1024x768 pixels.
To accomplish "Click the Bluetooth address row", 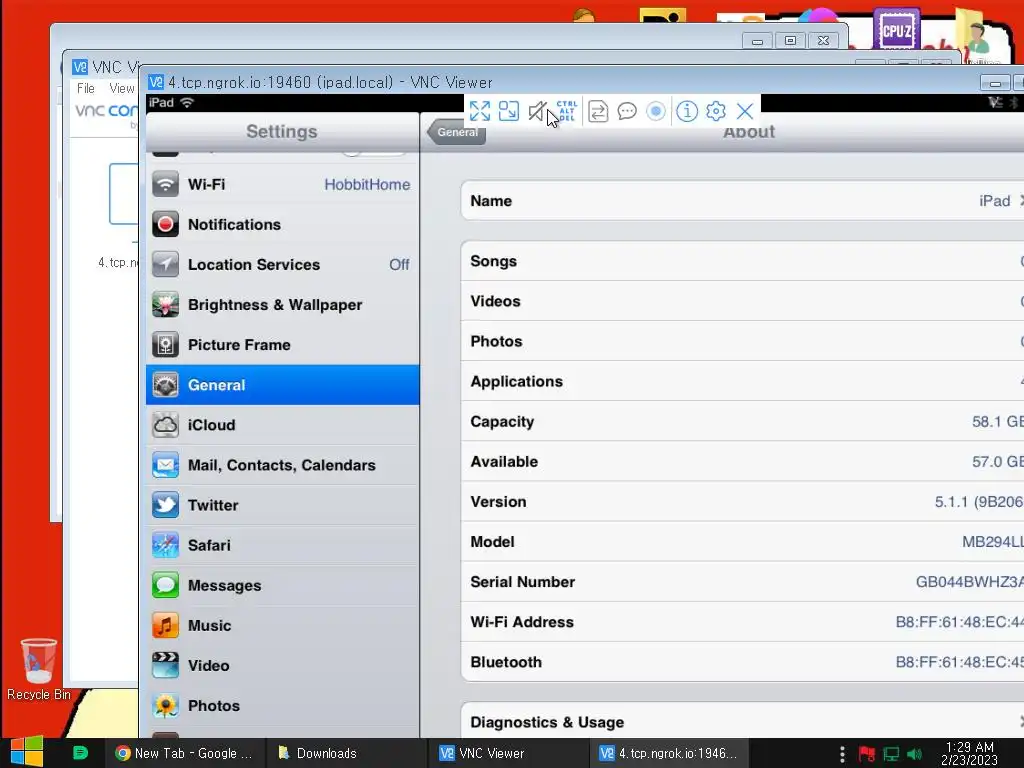I will tap(743, 662).
